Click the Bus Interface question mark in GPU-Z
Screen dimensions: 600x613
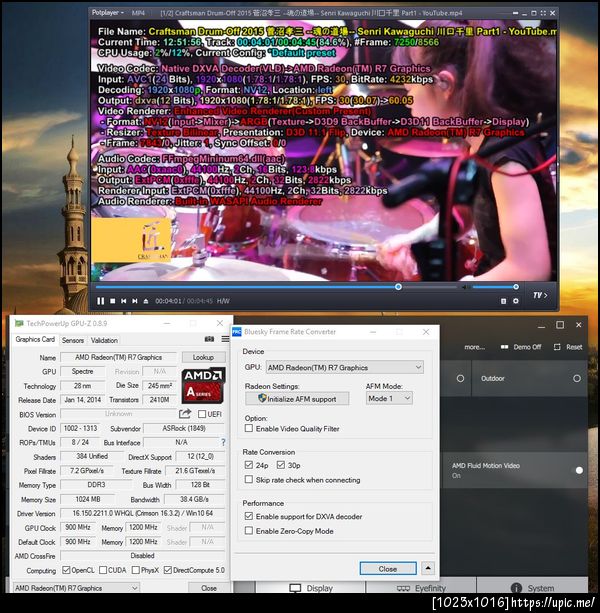[223, 443]
